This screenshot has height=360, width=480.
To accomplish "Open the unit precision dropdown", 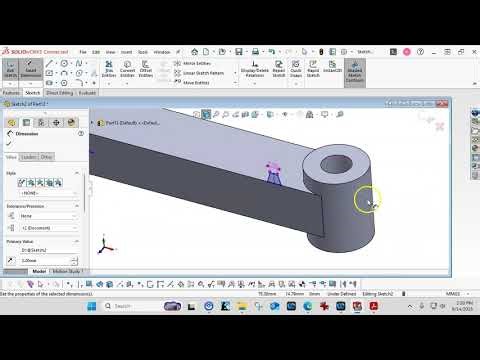I will pos(49,228).
